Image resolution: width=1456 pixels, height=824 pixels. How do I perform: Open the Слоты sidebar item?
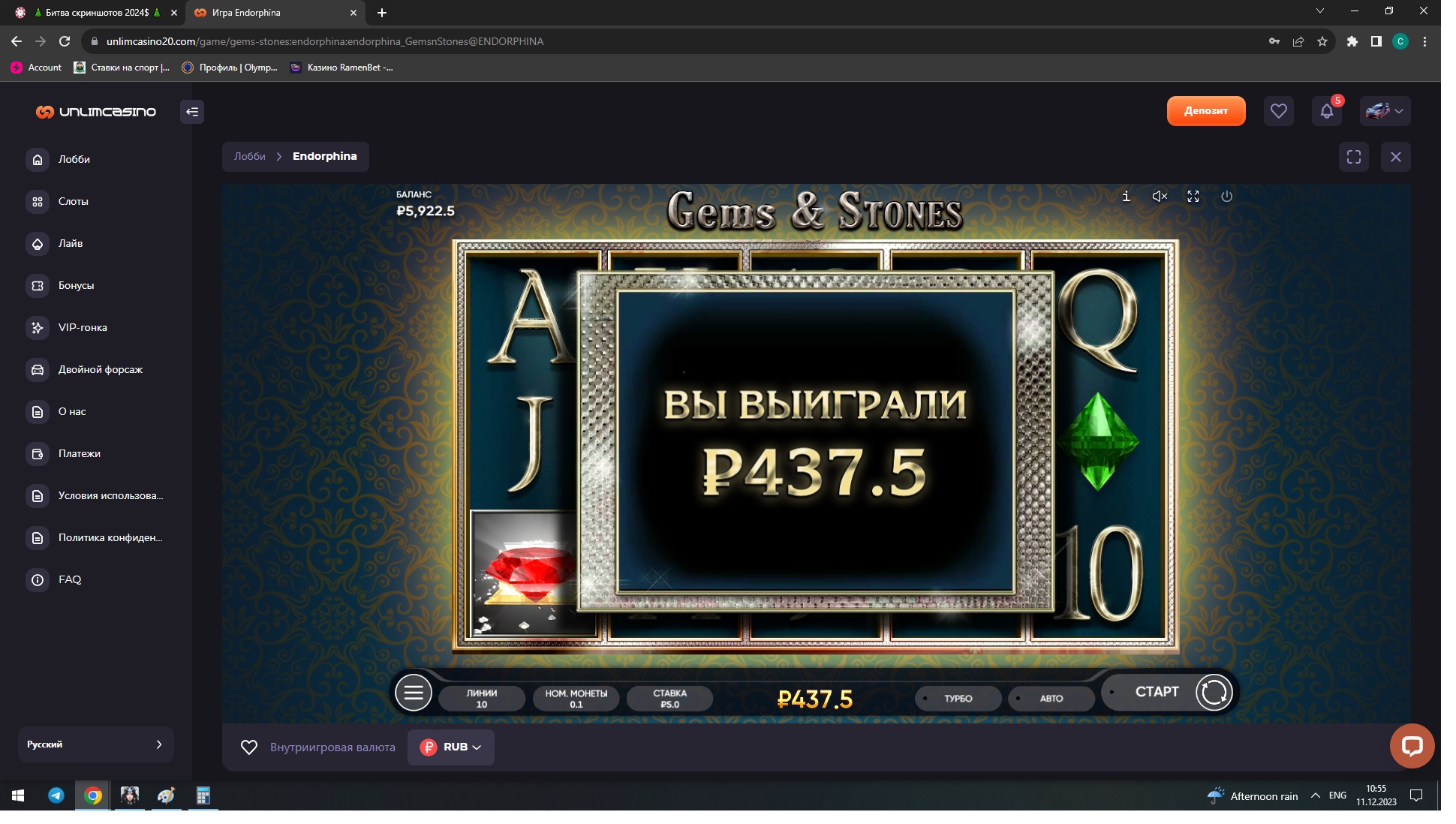73,201
